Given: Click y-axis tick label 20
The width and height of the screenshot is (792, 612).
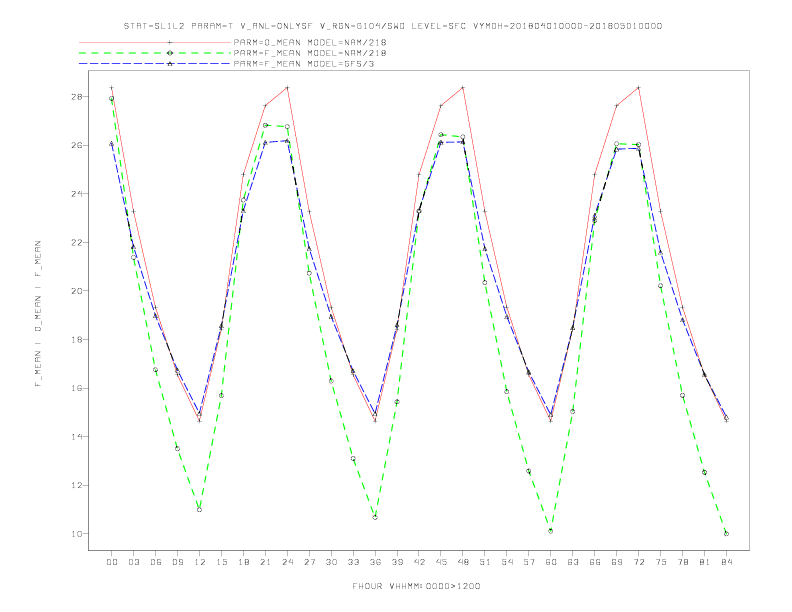Looking at the screenshot, I should click(77, 291).
